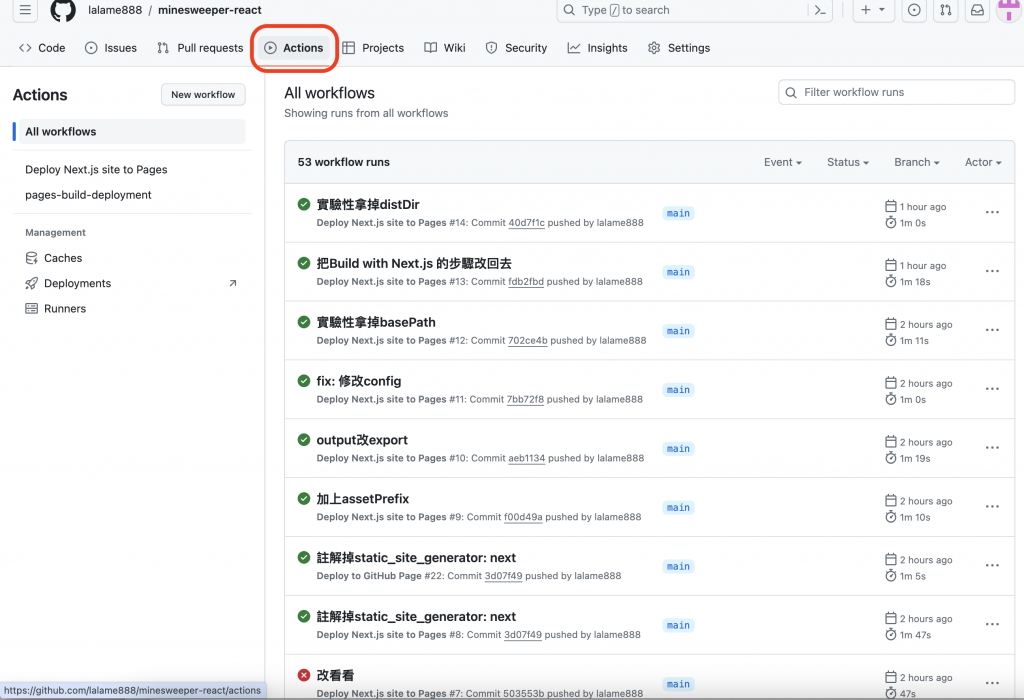This screenshot has width=1024, height=700.
Task: Open commit f00d49a link
Action: pos(523,517)
